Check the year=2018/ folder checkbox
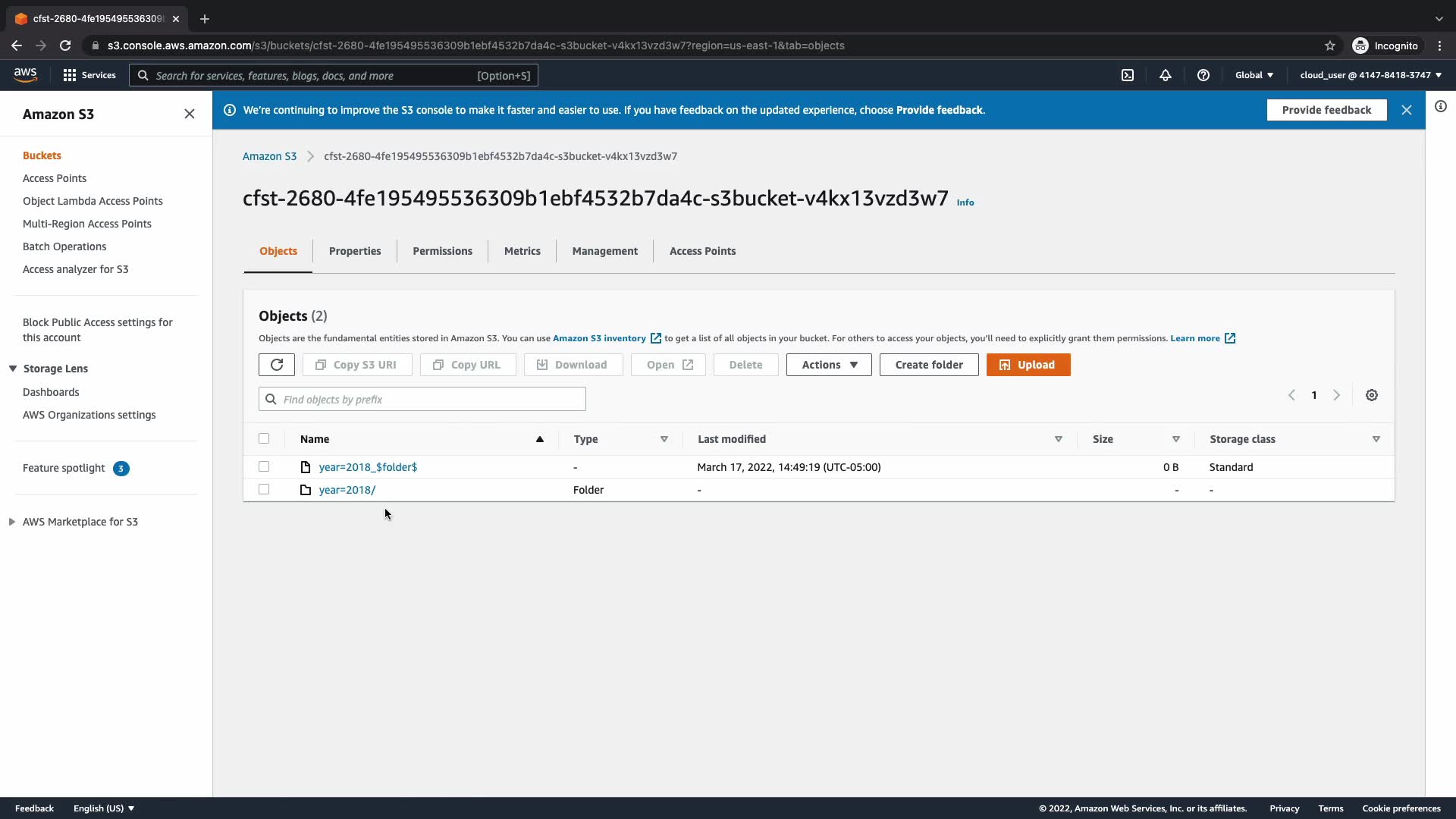The height and width of the screenshot is (819, 1456). [x=264, y=489]
